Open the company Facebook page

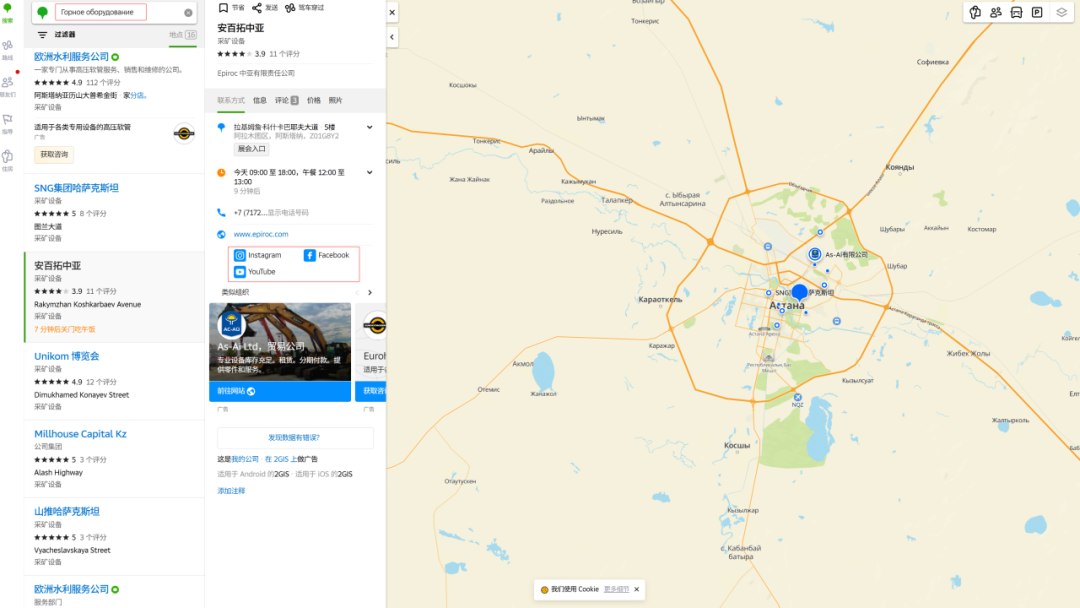(x=327, y=255)
